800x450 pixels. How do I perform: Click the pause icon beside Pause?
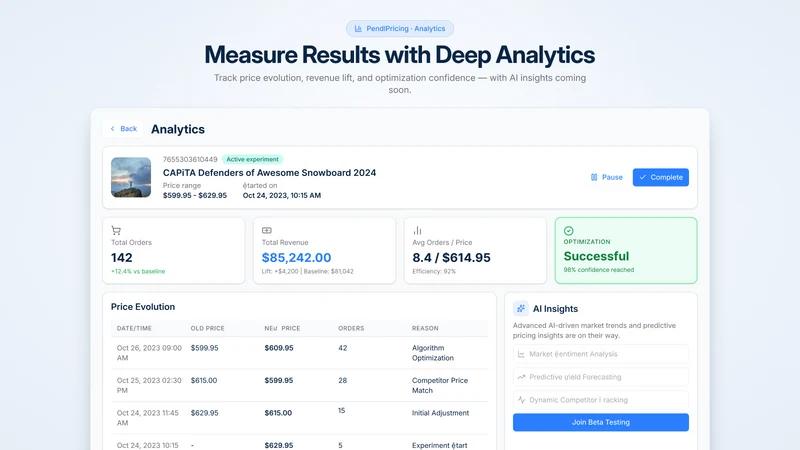pos(594,177)
